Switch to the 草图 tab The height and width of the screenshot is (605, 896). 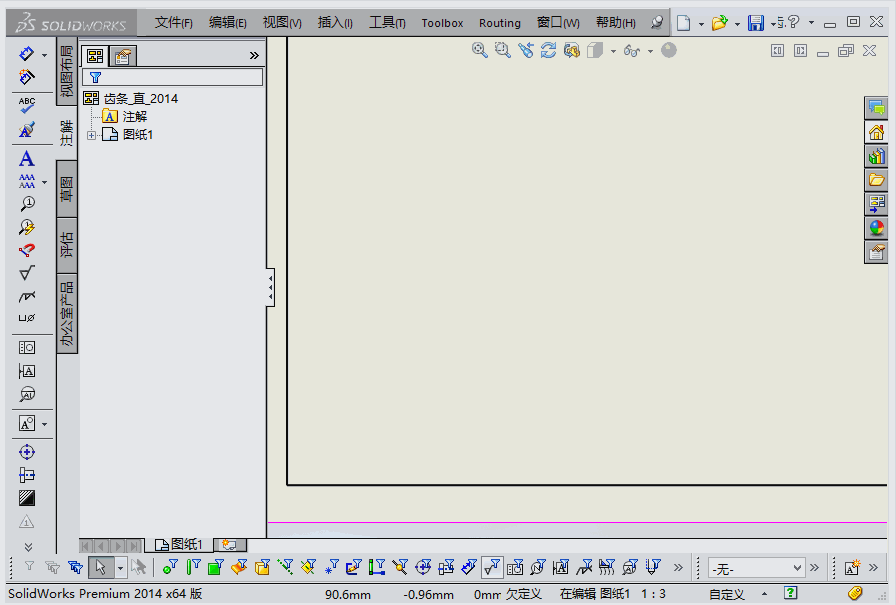(66, 189)
